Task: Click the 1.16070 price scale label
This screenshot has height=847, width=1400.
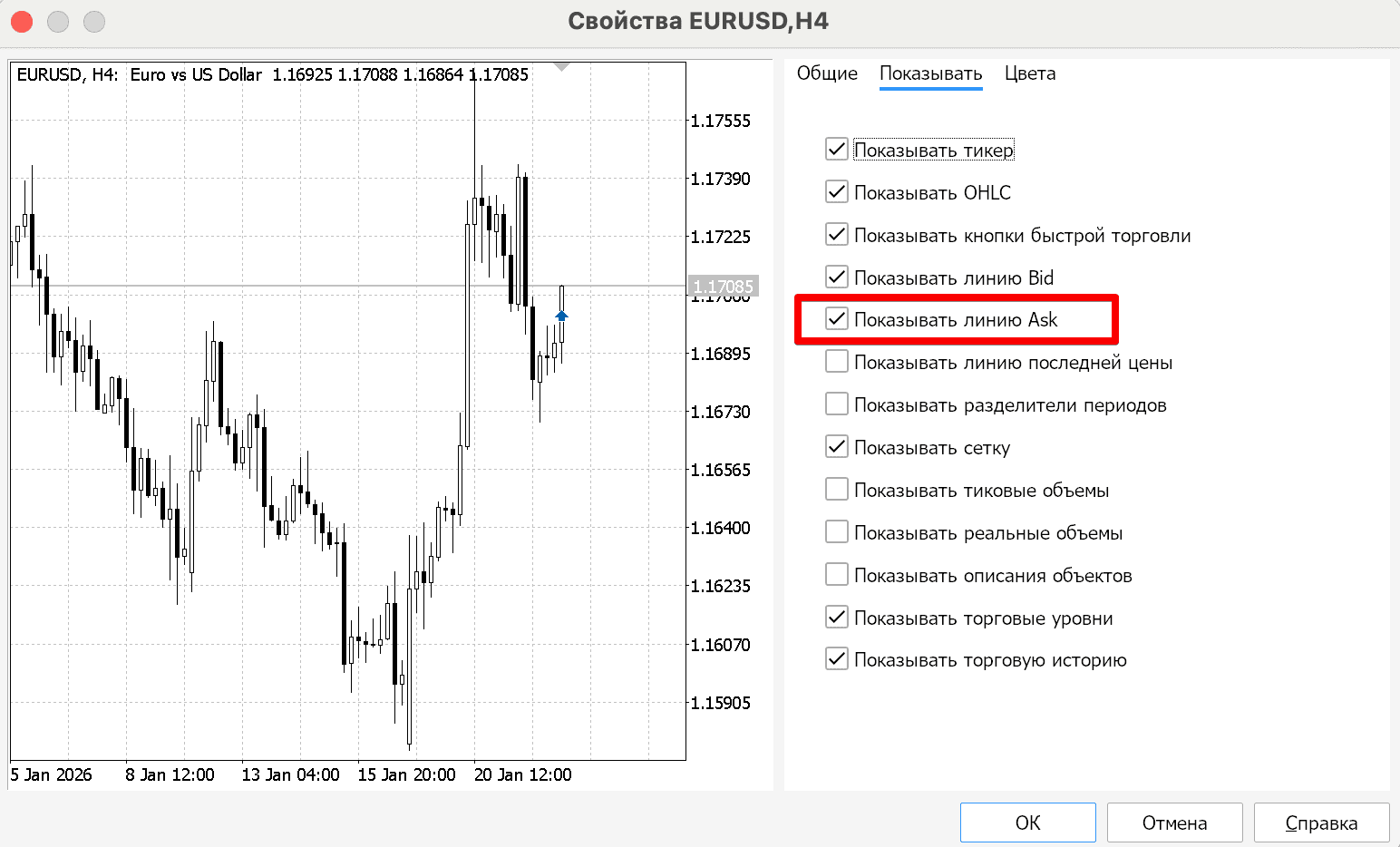Action: tap(721, 645)
